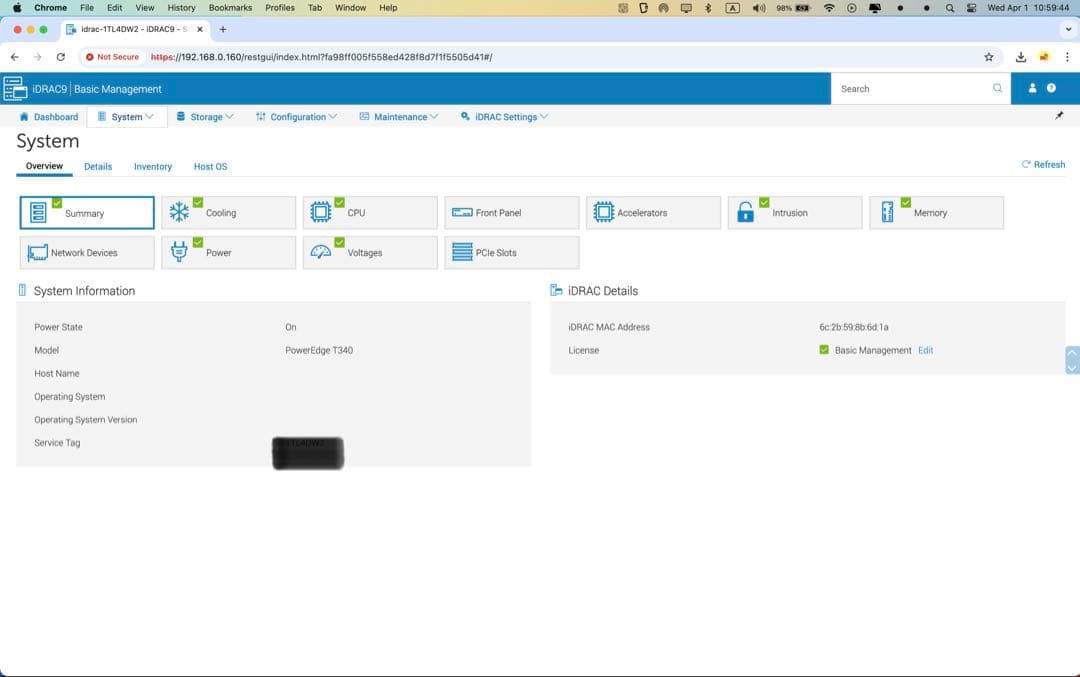Click the Basic Management license check icon

[x=824, y=350]
